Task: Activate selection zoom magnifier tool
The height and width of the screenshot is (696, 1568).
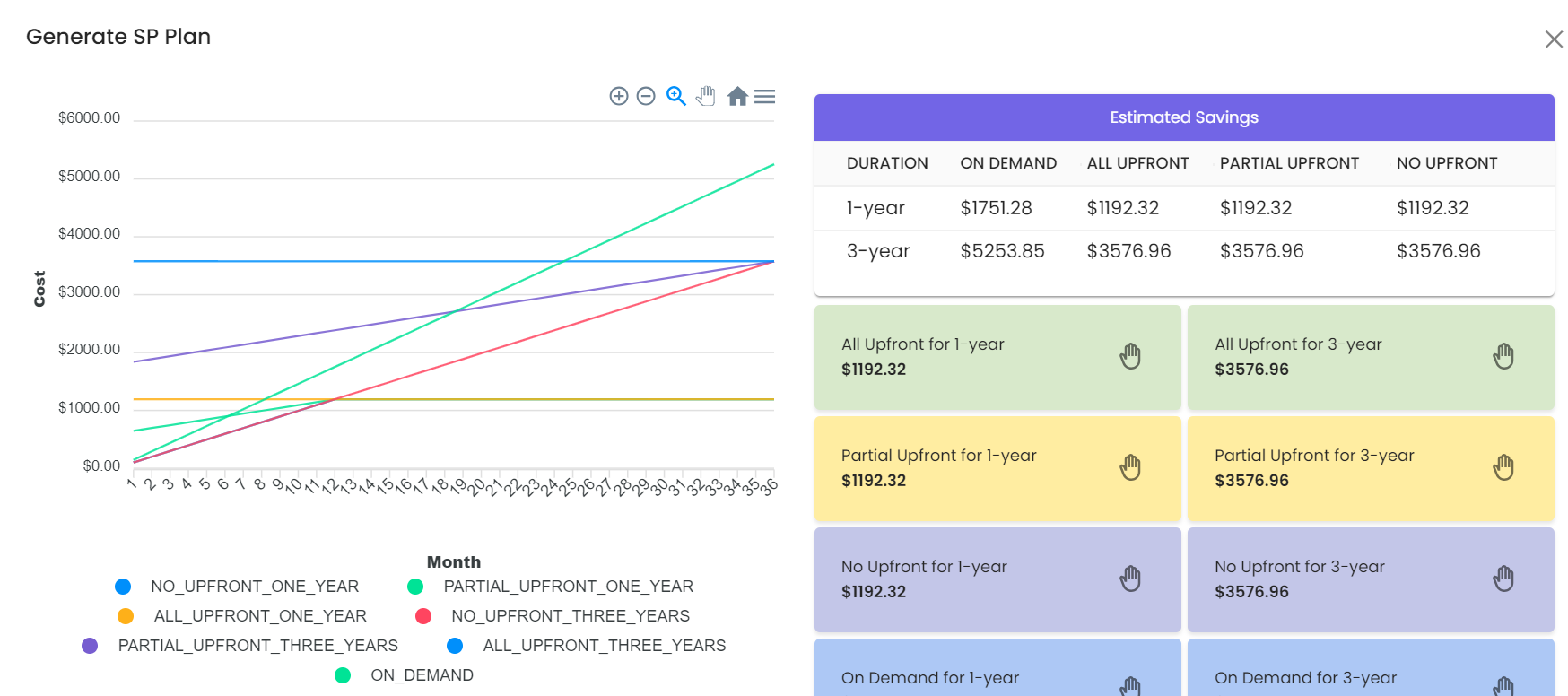Action: pyautogui.click(x=676, y=96)
